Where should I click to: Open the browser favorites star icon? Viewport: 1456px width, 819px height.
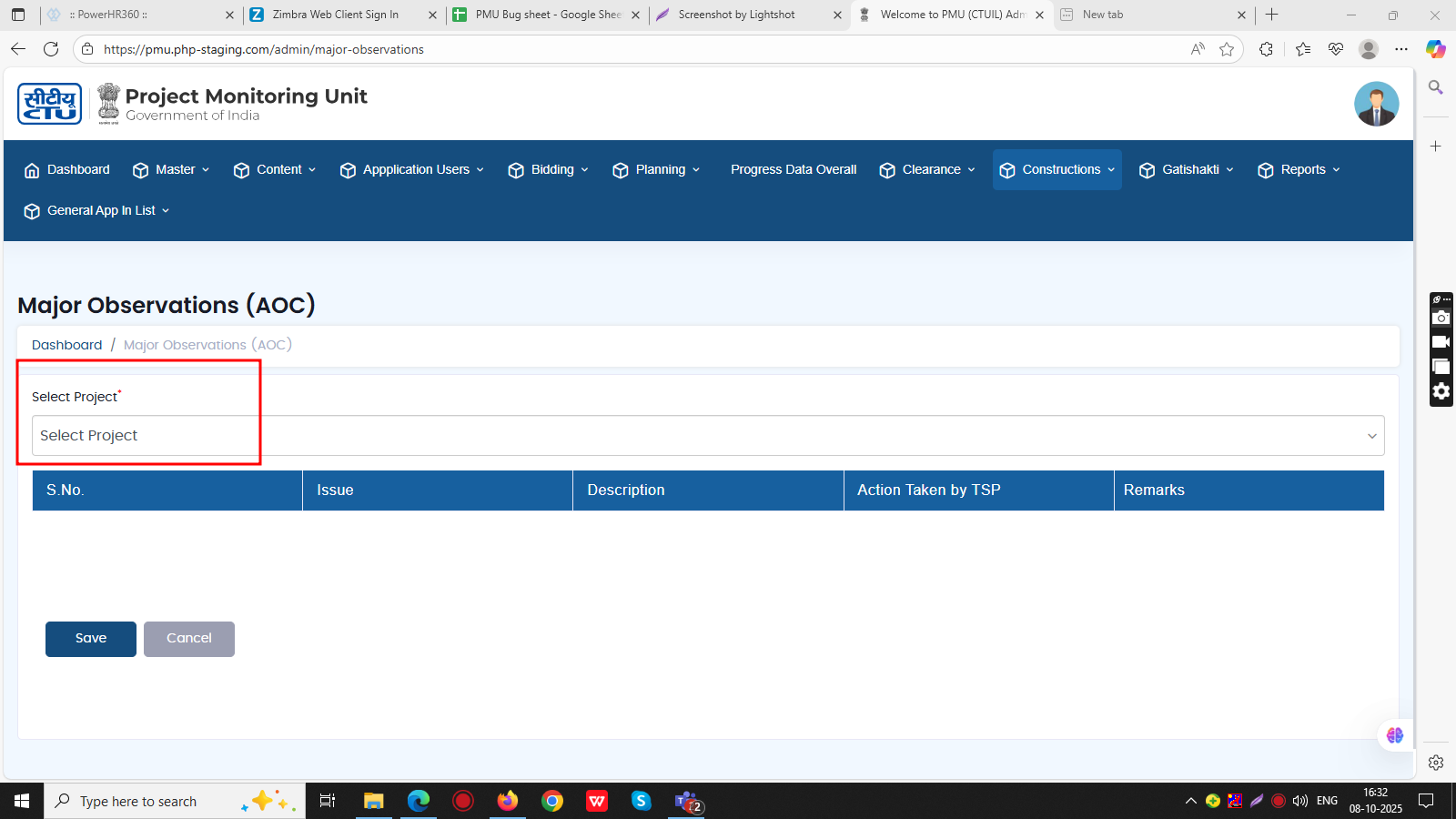(x=1227, y=49)
